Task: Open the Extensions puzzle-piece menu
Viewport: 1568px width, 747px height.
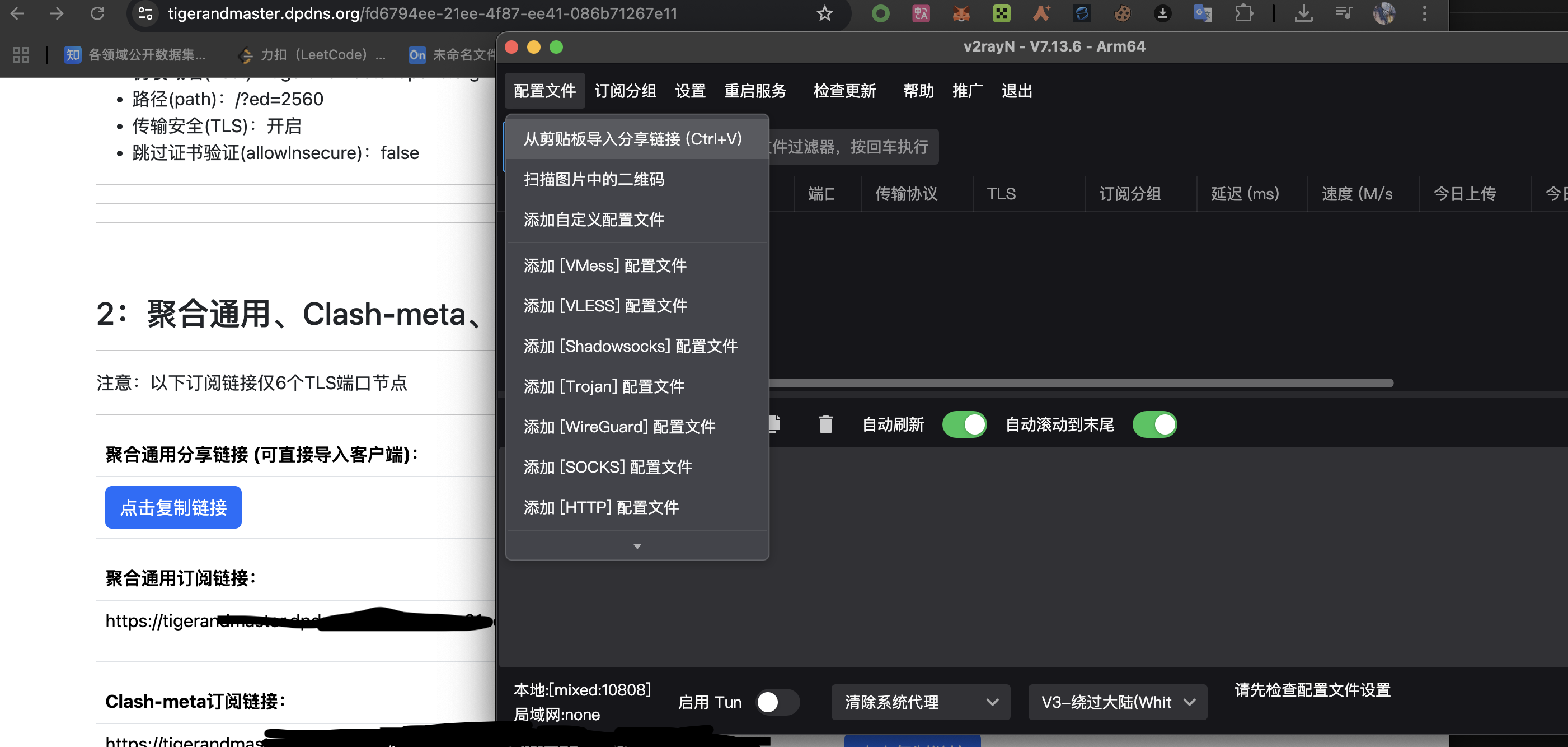Action: pos(1243,13)
